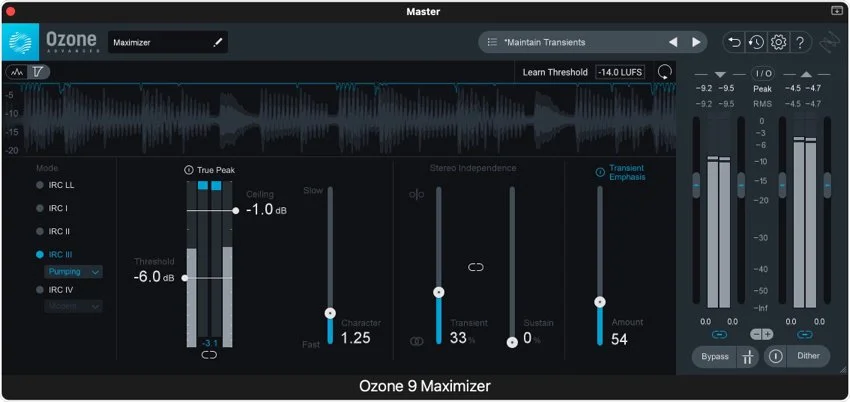Open the Dither options
The height and width of the screenshot is (402, 850).
808,356
